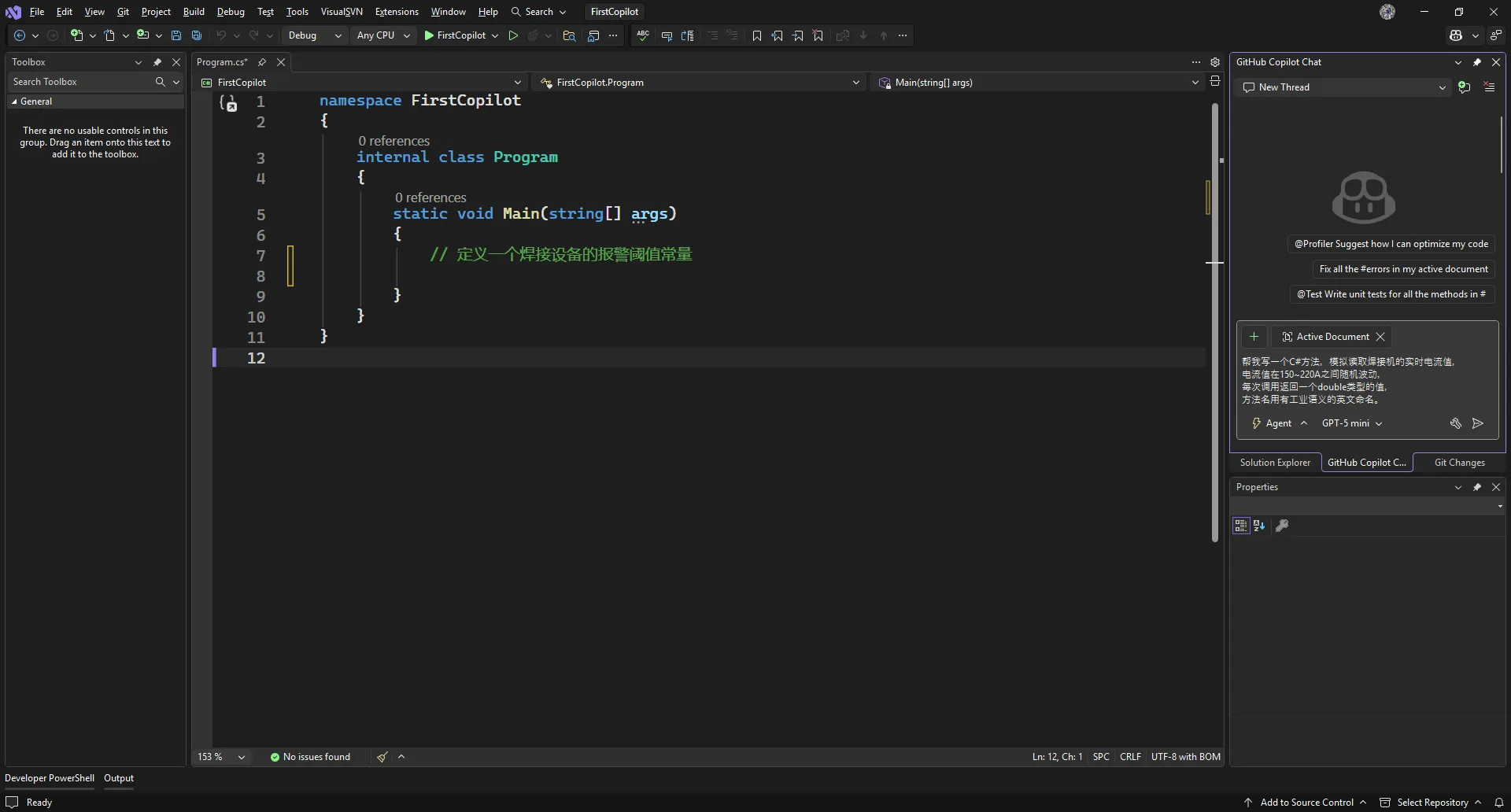The width and height of the screenshot is (1511, 812).
Task: Expand the FirstCopilot project navigation dropdown
Action: click(361, 83)
